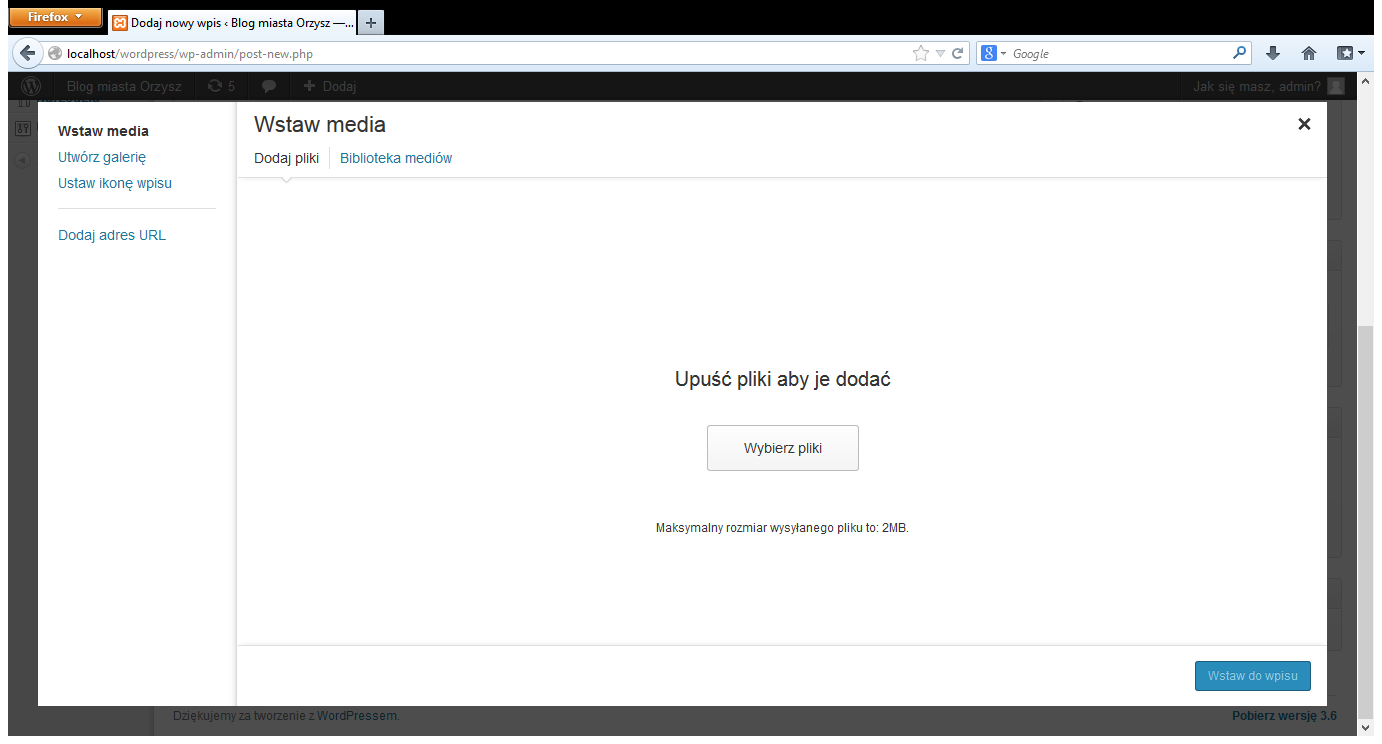
Task: Click the WordPress logo in the admin bar
Action: point(31,86)
